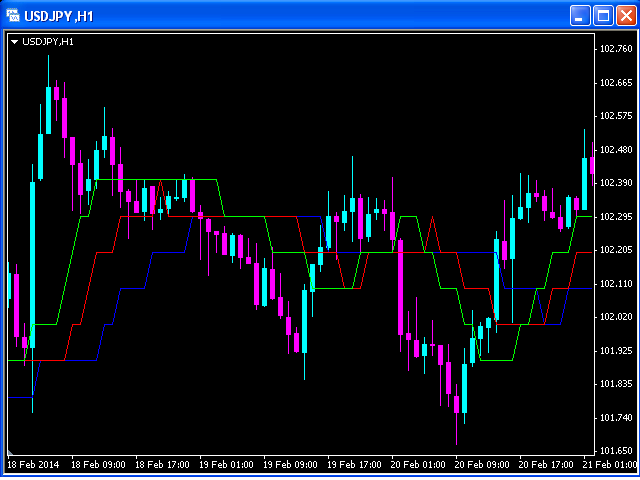Click the 18 Feb 2014 date label
Image resolution: width=640 pixels, height=480 pixels.
click(x=33, y=464)
